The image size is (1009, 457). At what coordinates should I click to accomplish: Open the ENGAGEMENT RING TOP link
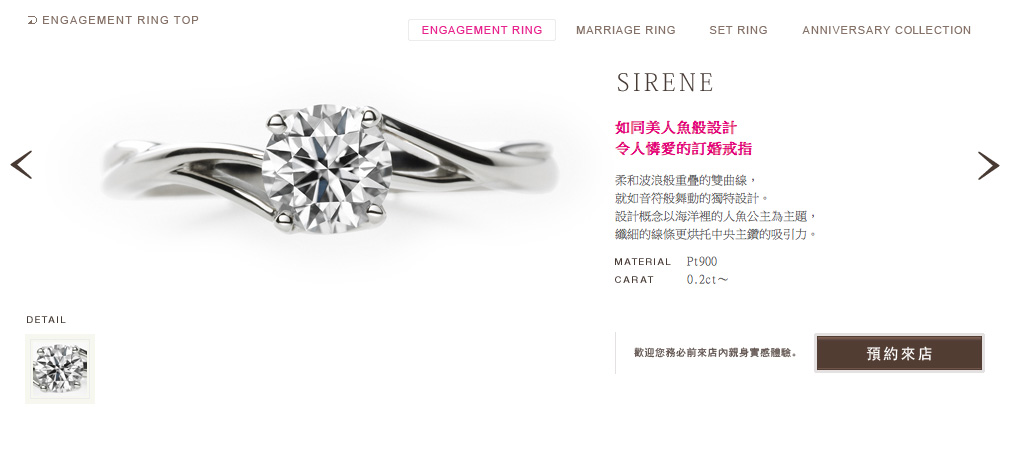120,21
